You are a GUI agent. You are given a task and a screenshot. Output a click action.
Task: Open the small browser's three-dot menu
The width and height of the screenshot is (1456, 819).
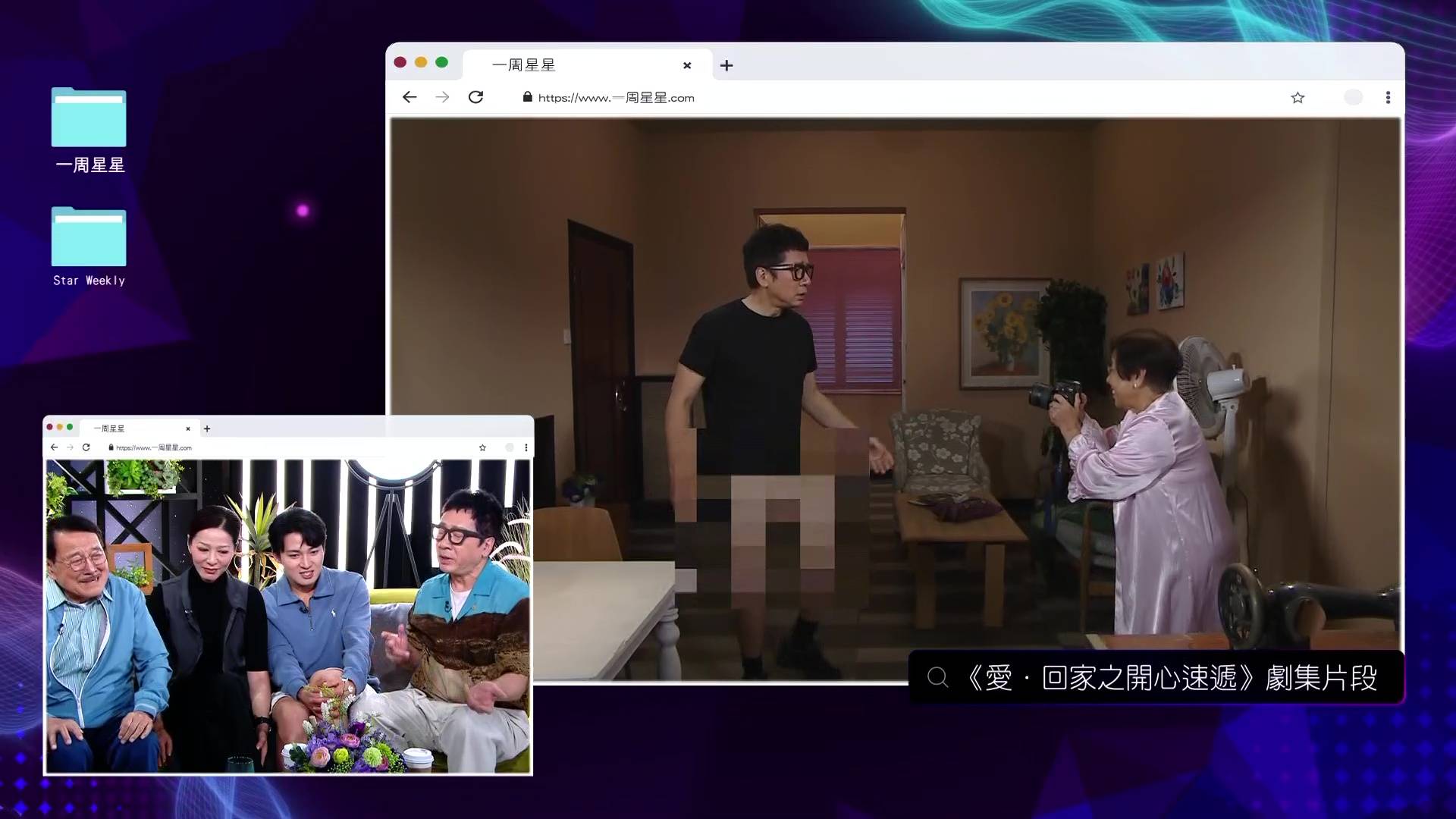pos(526,447)
